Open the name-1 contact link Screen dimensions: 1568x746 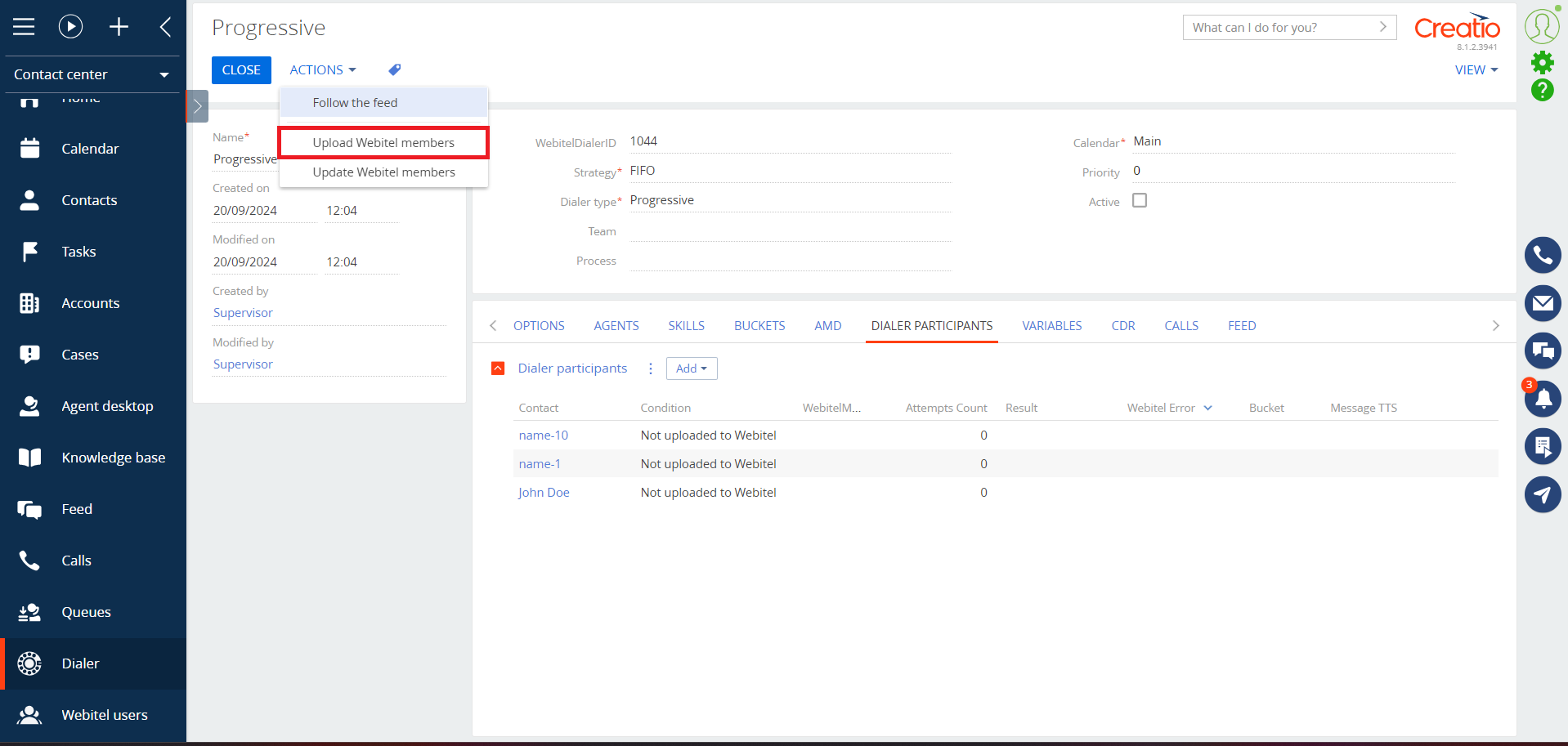[x=540, y=464]
